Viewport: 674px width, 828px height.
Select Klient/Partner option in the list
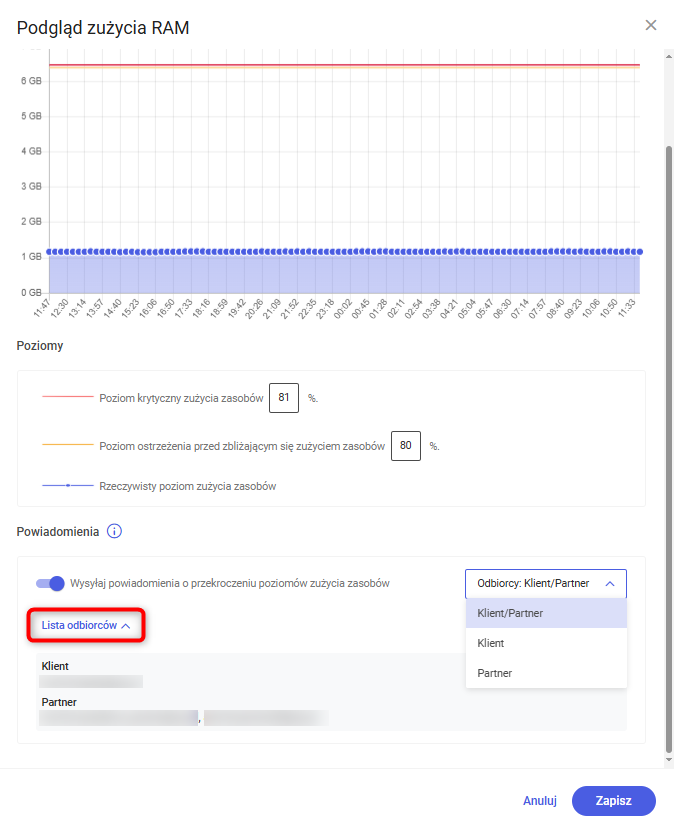(546, 613)
